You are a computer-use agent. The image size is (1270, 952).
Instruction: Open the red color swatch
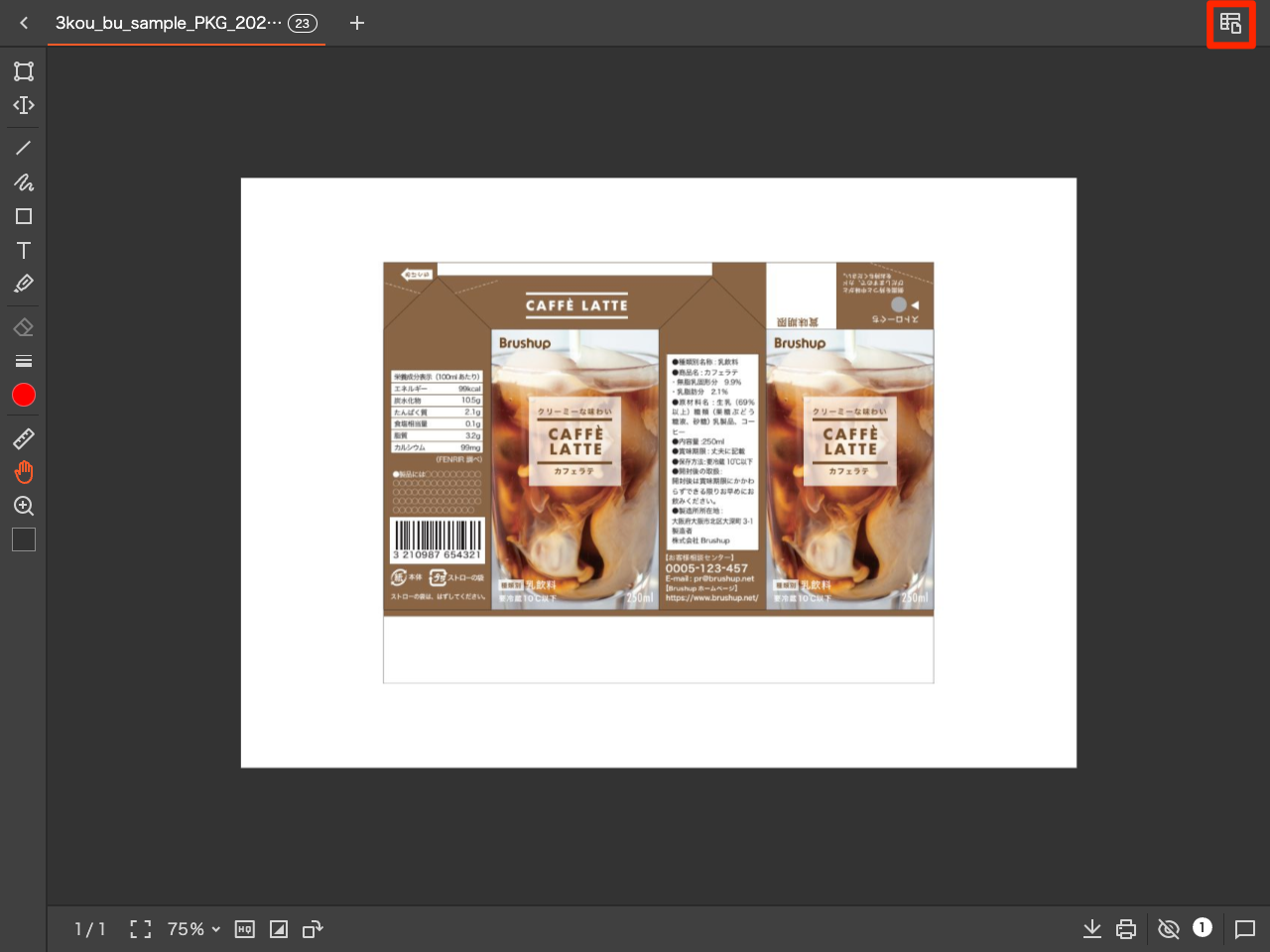point(24,396)
